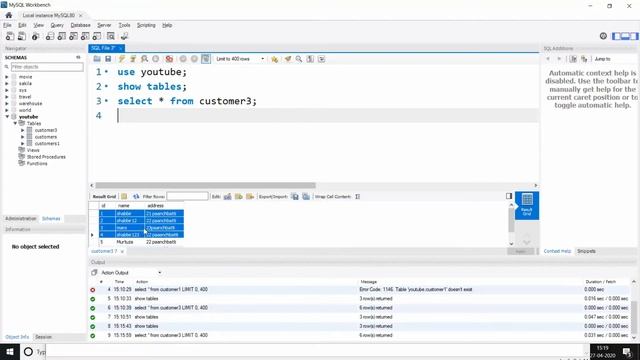Expand the customer3 table node
The width and height of the screenshot is (640, 360).
[x=23, y=130]
